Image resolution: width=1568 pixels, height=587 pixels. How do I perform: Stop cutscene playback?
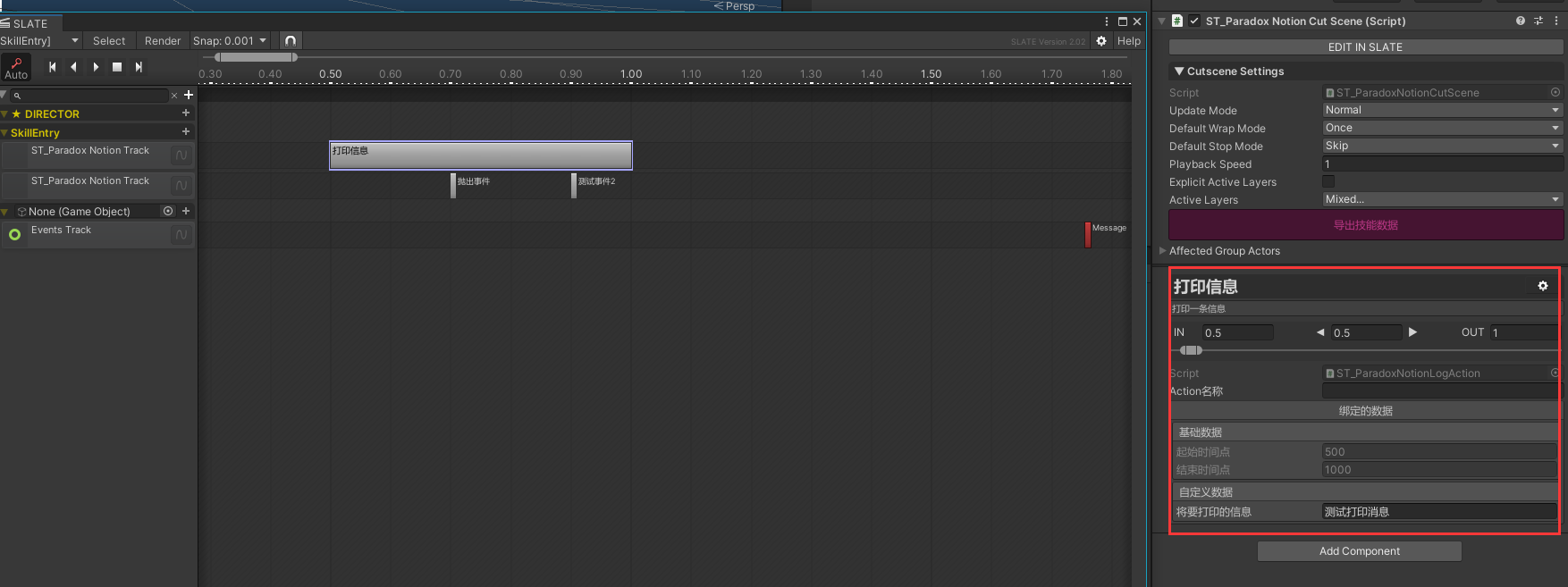(117, 67)
